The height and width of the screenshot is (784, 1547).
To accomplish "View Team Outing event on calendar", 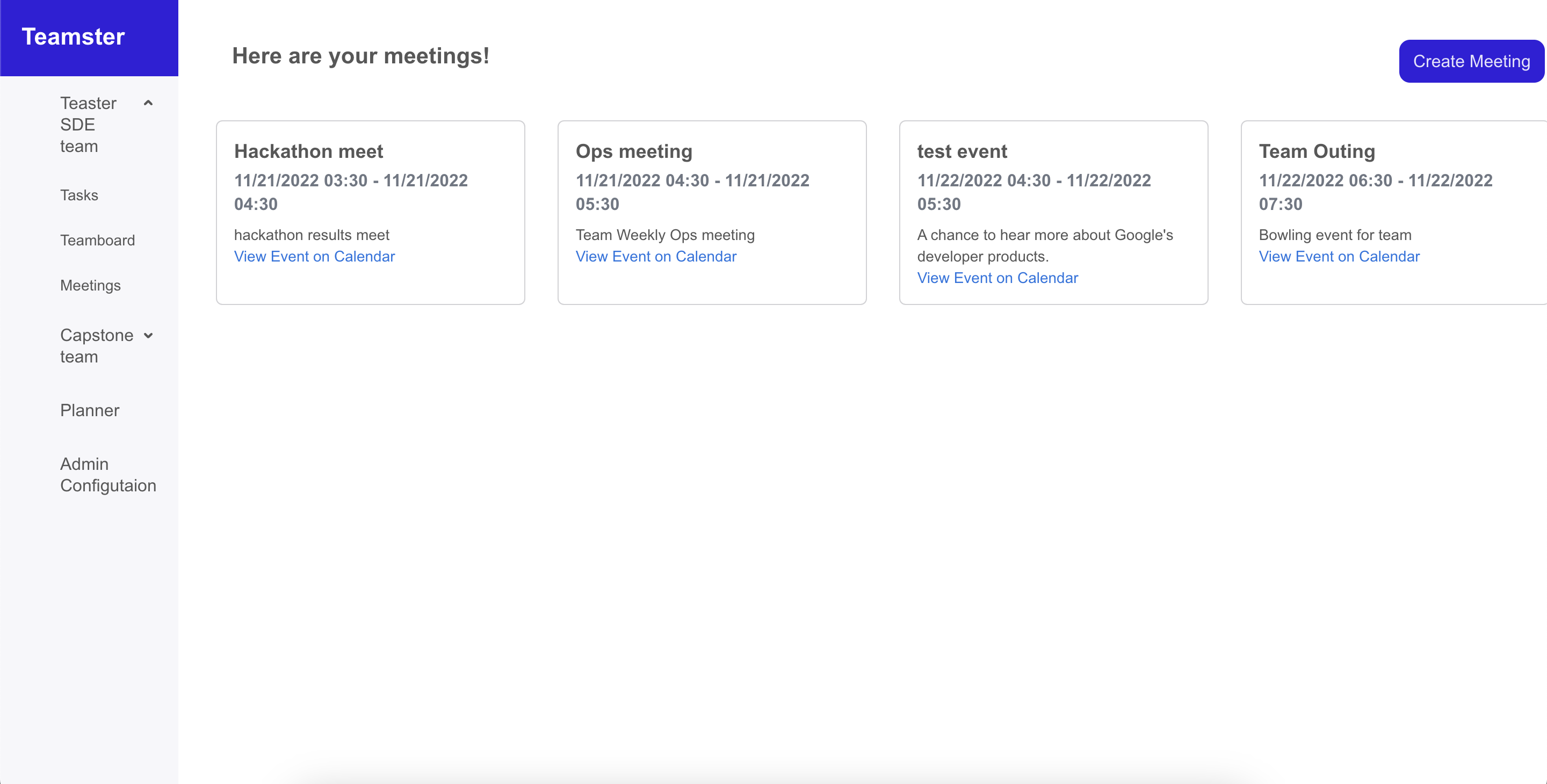I will (x=1339, y=256).
